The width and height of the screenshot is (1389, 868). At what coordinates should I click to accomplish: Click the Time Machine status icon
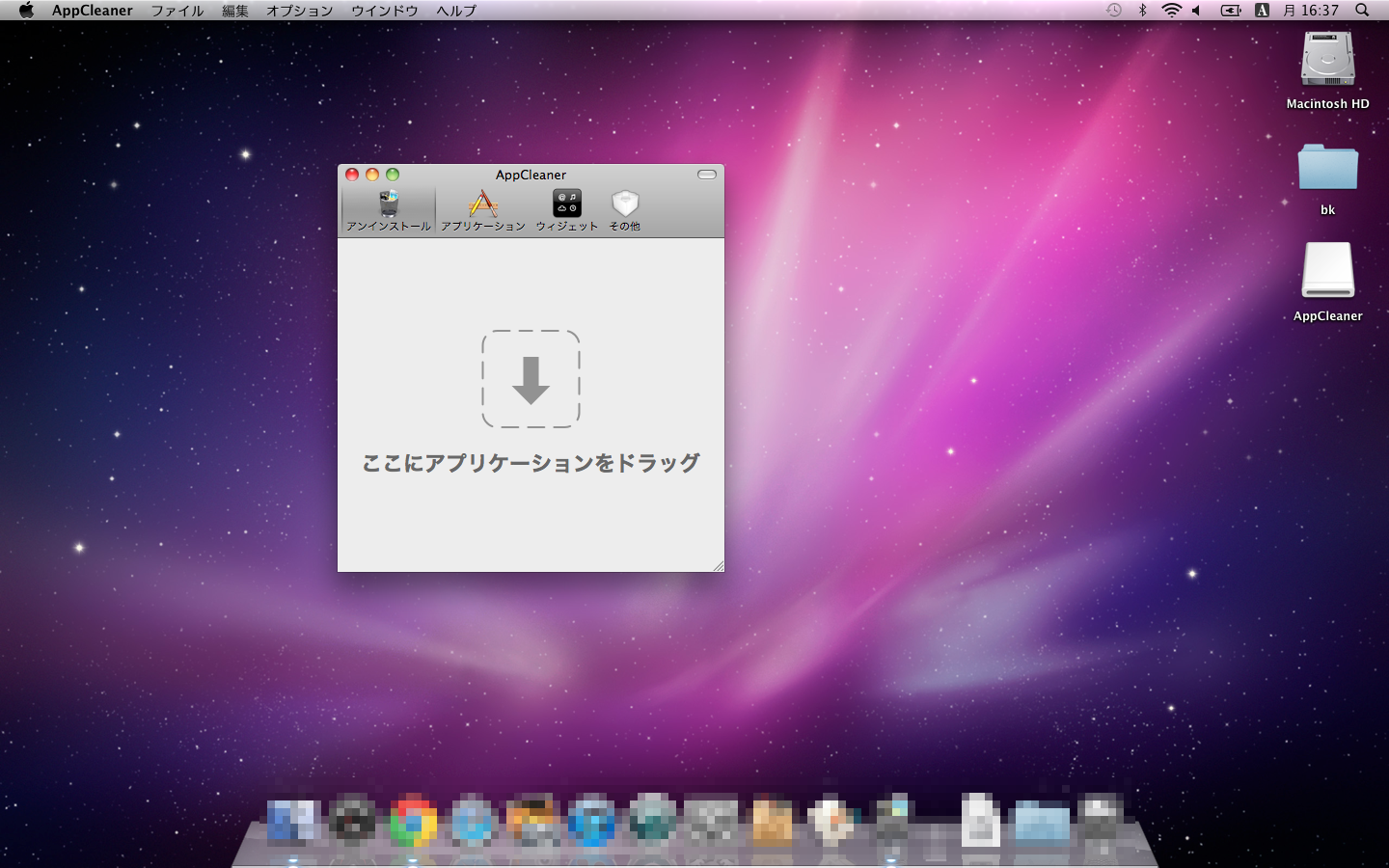(1114, 11)
